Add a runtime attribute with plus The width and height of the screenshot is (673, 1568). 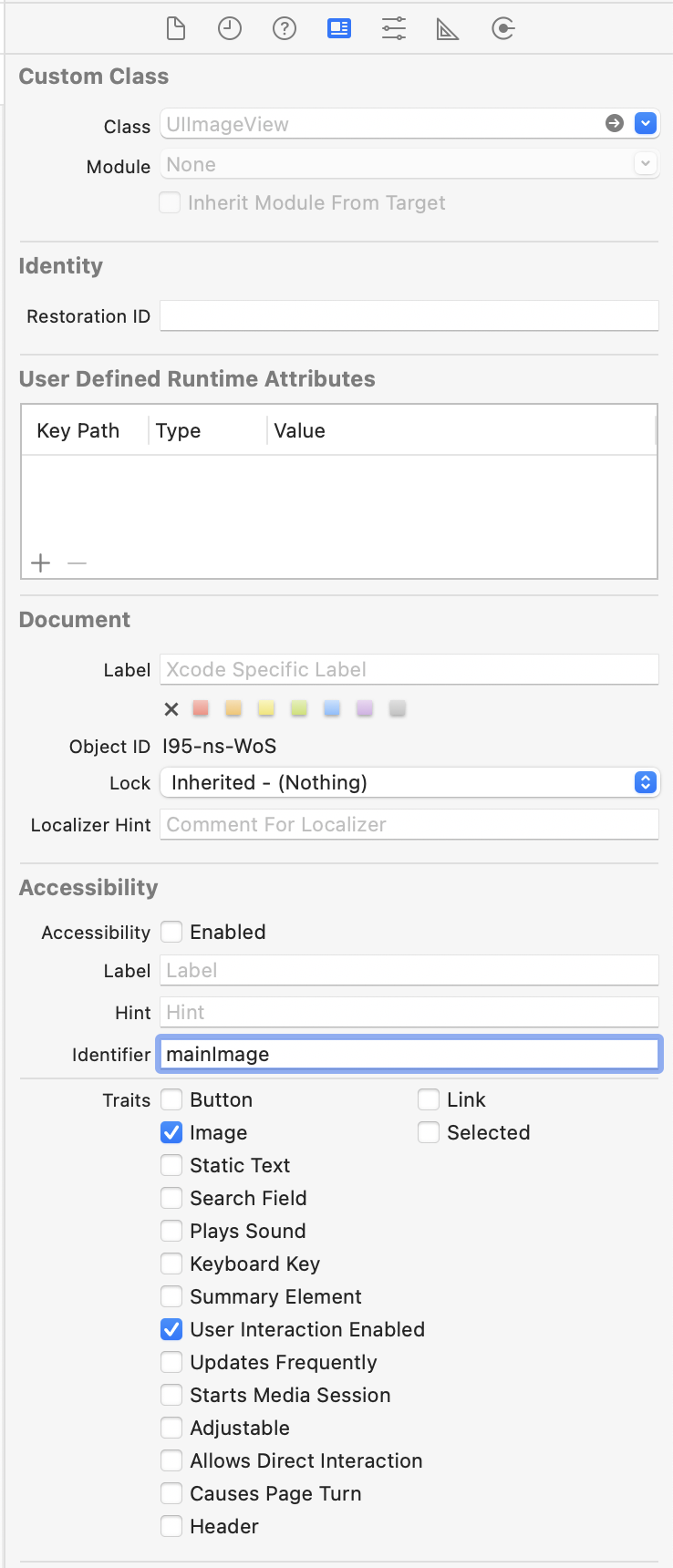coord(41,563)
